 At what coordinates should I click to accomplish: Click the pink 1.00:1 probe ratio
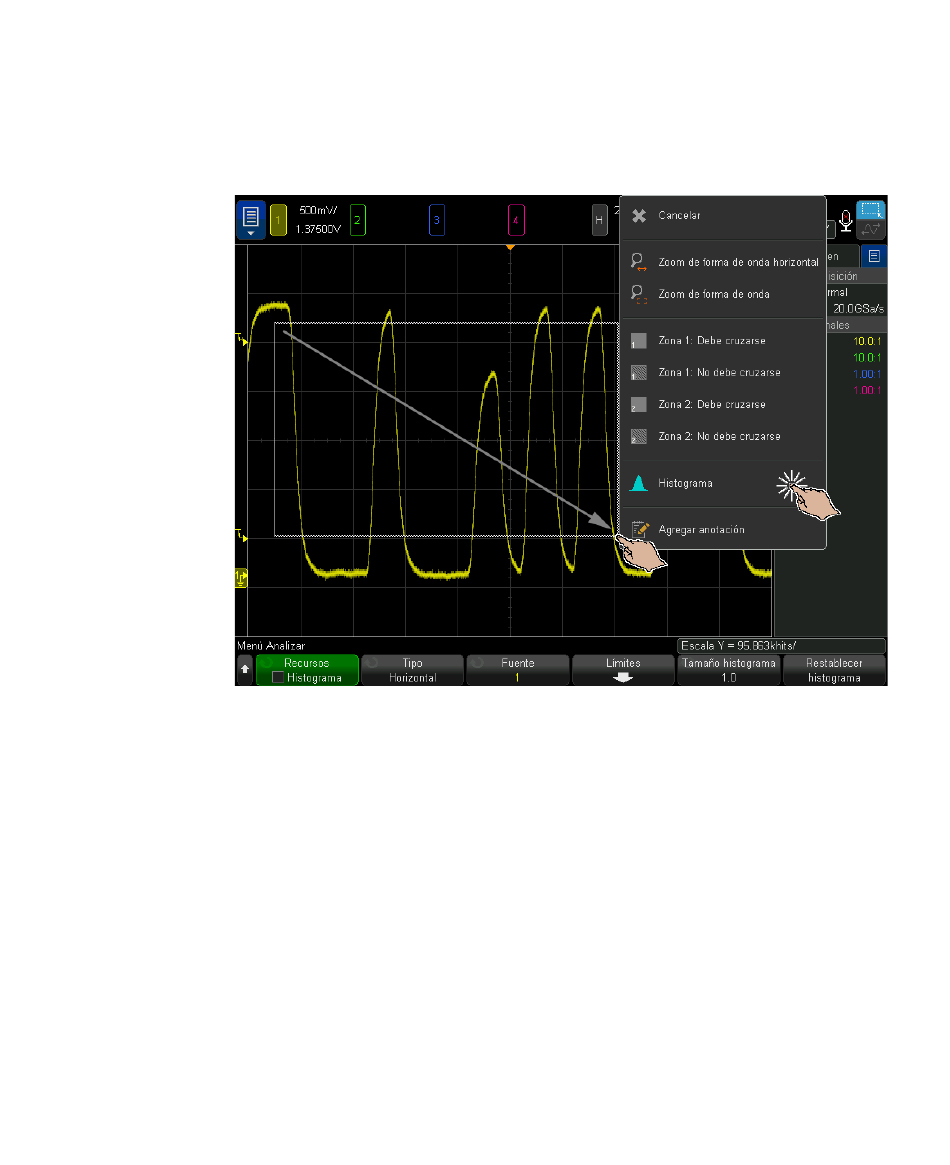coord(867,391)
